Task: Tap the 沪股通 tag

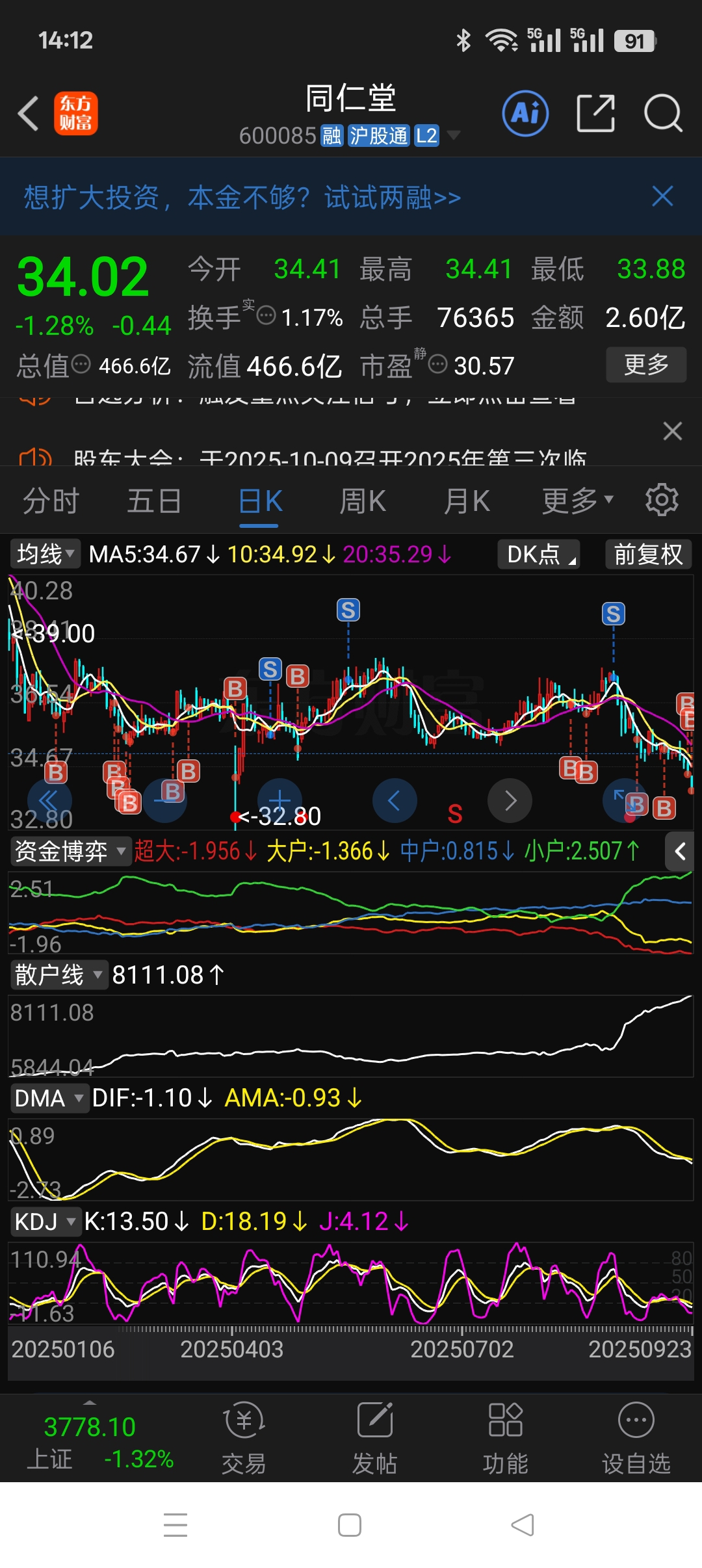Action: (379, 136)
